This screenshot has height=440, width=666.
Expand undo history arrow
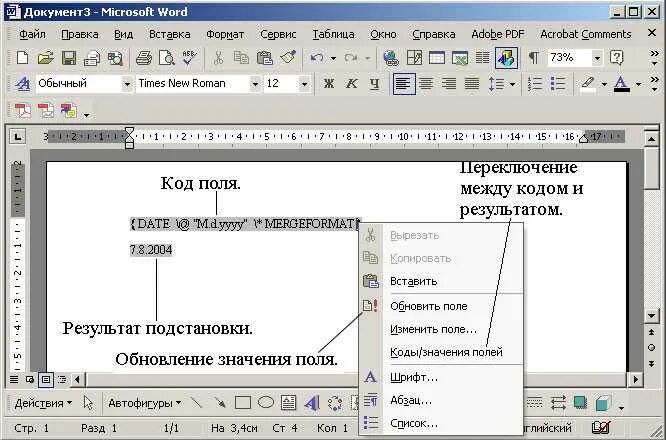pos(333,58)
